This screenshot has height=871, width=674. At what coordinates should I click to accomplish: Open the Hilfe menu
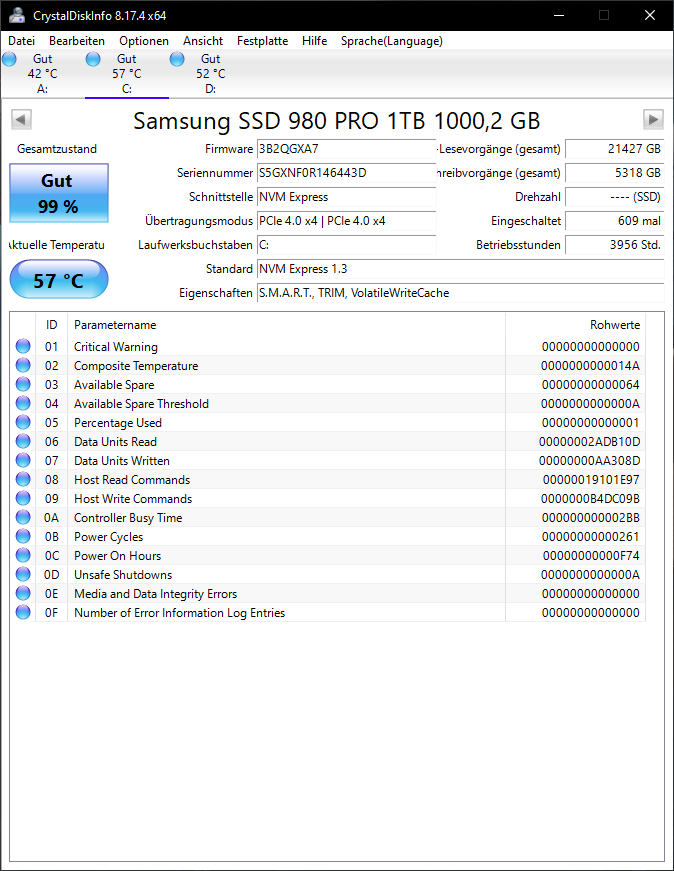[x=314, y=41]
